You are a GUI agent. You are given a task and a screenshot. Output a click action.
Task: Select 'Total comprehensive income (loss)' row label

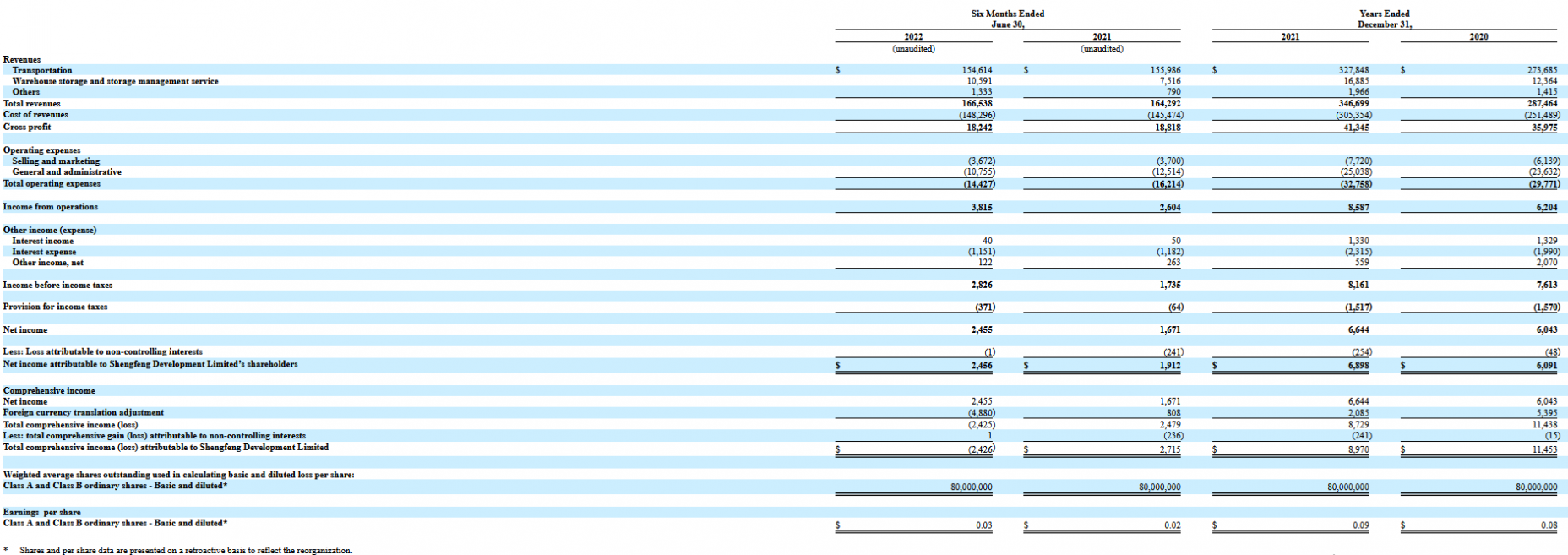(70, 424)
